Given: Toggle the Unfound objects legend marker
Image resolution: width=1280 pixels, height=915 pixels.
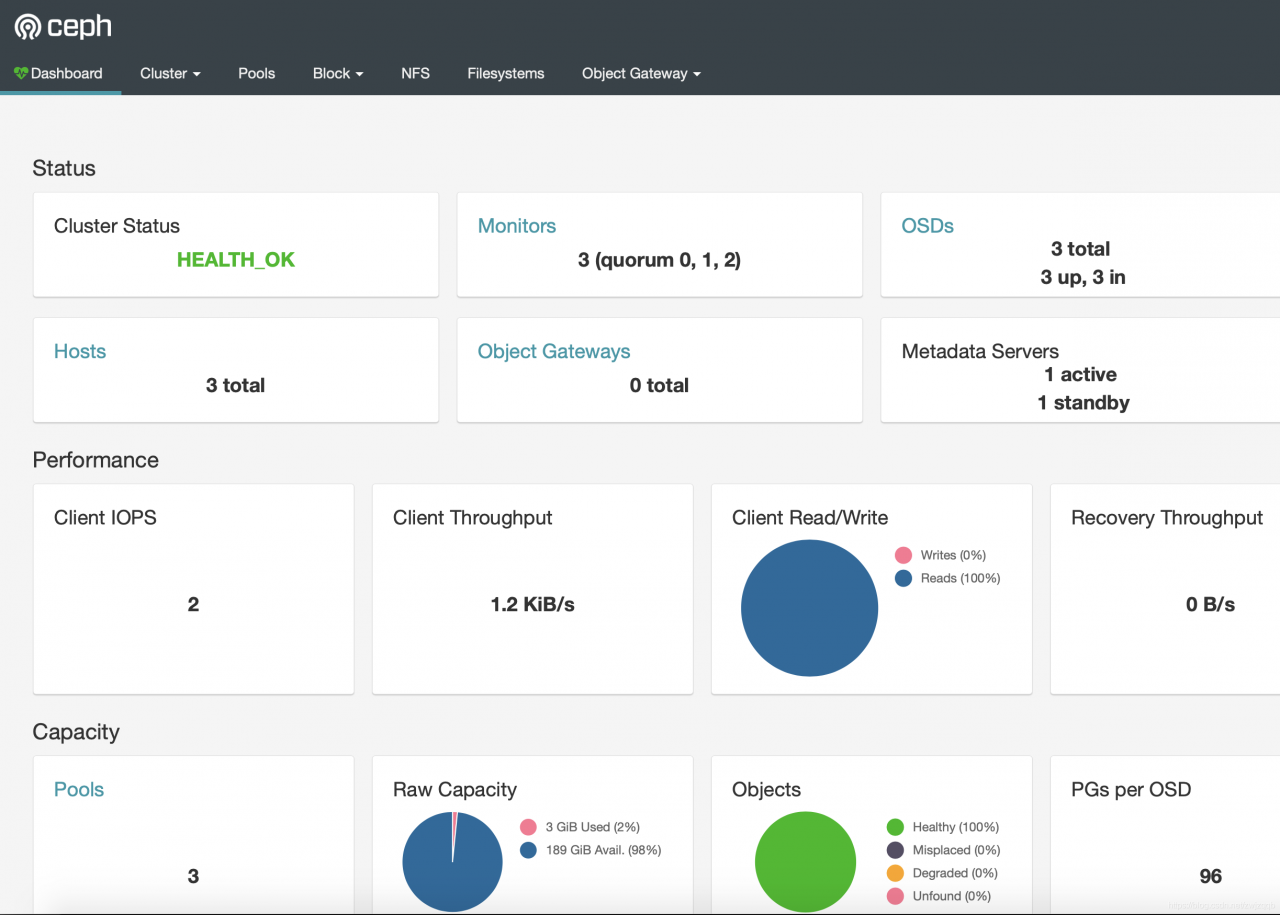Looking at the screenshot, I should click(x=895, y=896).
